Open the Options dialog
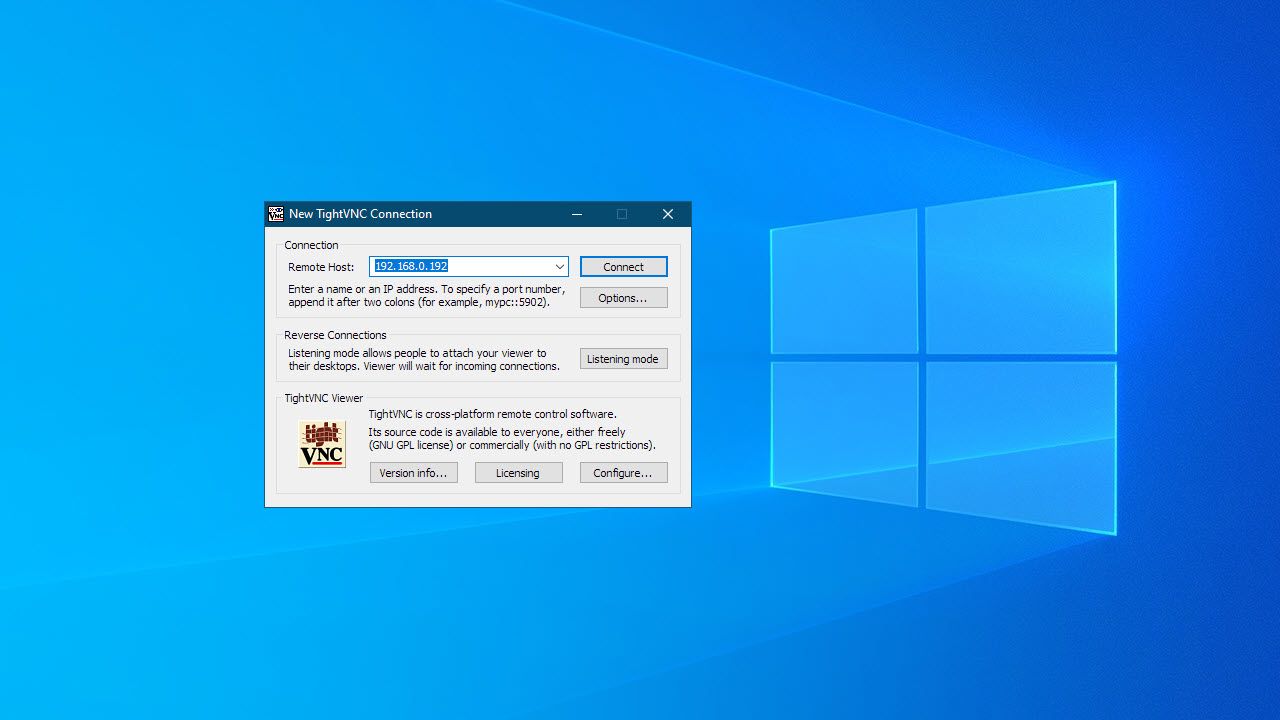 click(623, 297)
